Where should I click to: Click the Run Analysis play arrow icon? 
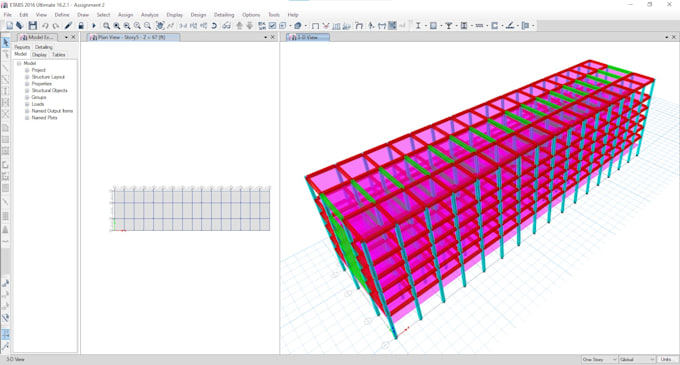click(x=94, y=26)
